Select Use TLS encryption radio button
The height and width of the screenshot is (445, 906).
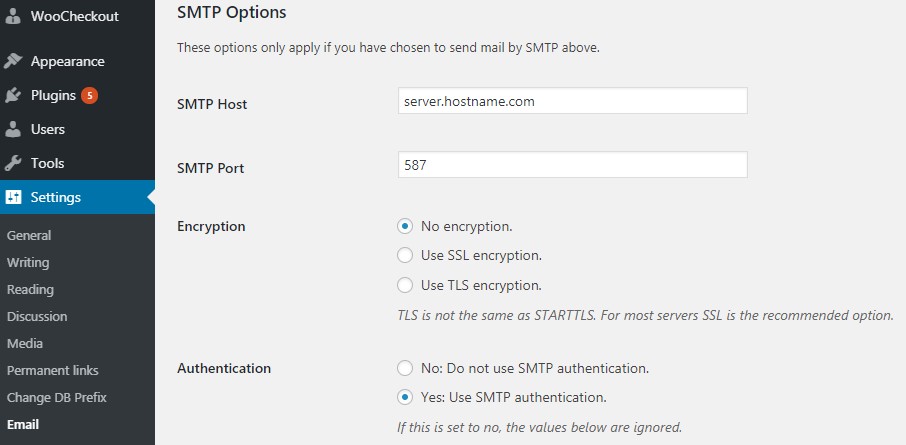(405, 285)
